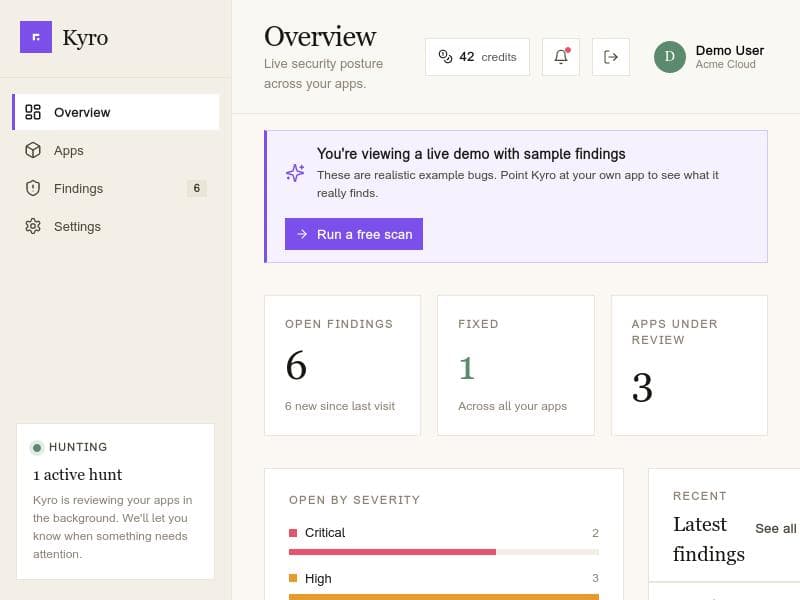Go to Apps in the sidebar
The image size is (800, 600).
[x=116, y=151]
